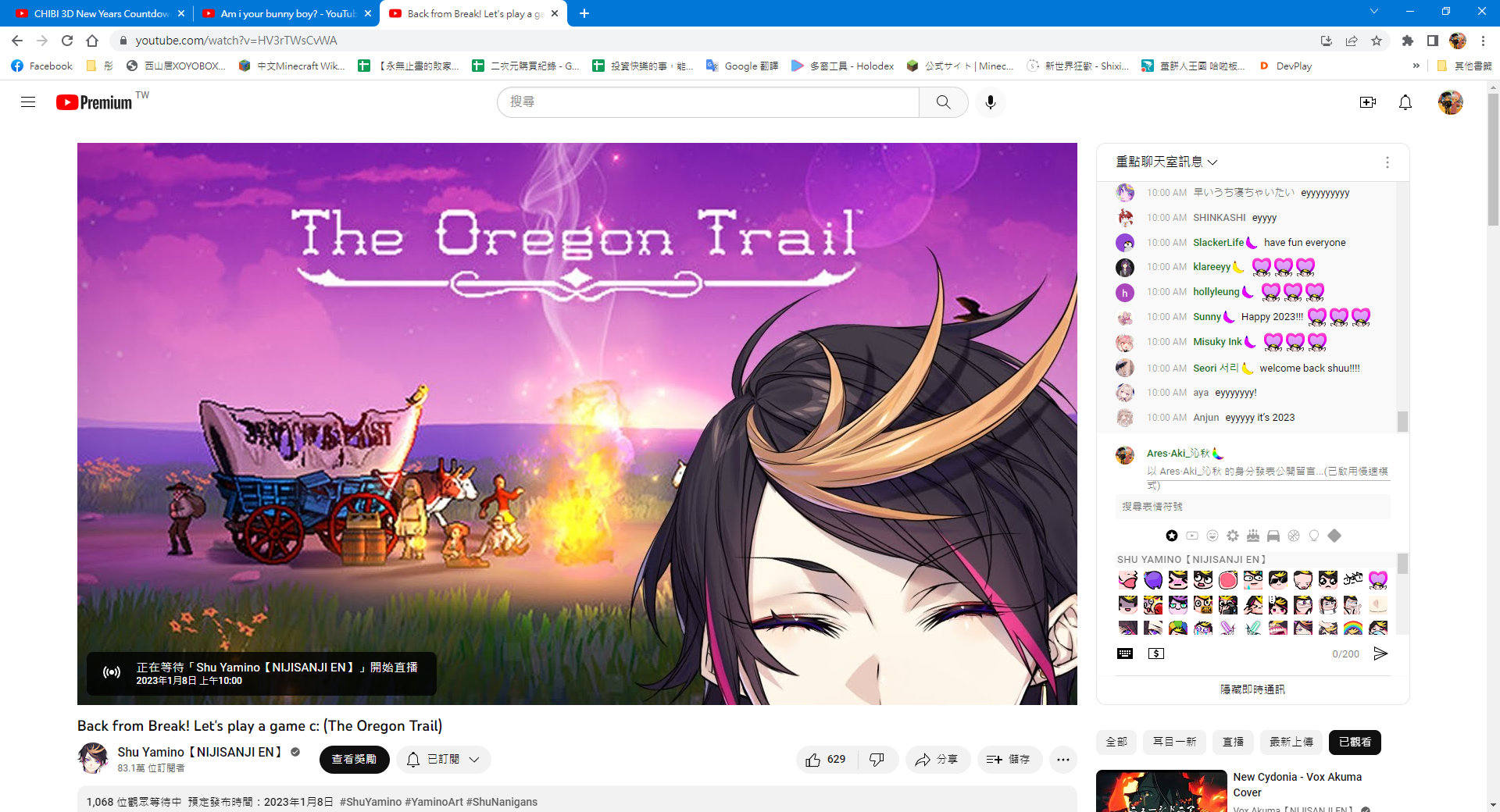Switch emoji picker to keyboard input
Image resolution: width=1500 pixels, height=812 pixels.
(1125, 654)
